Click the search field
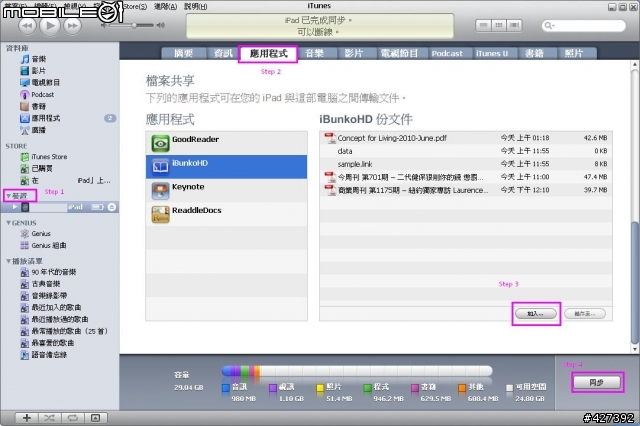 click(x=584, y=26)
